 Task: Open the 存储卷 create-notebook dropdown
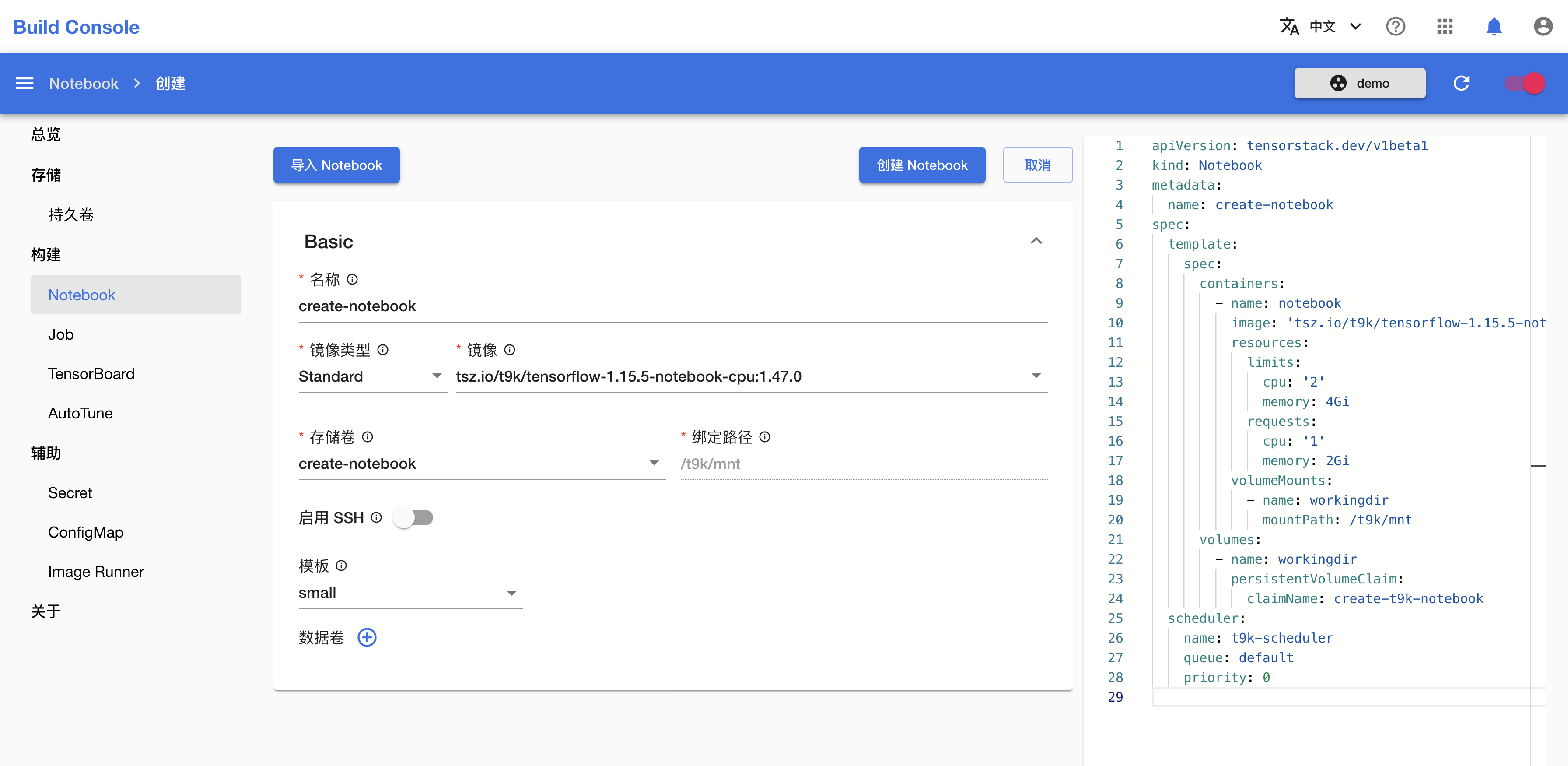coord(482,464)
